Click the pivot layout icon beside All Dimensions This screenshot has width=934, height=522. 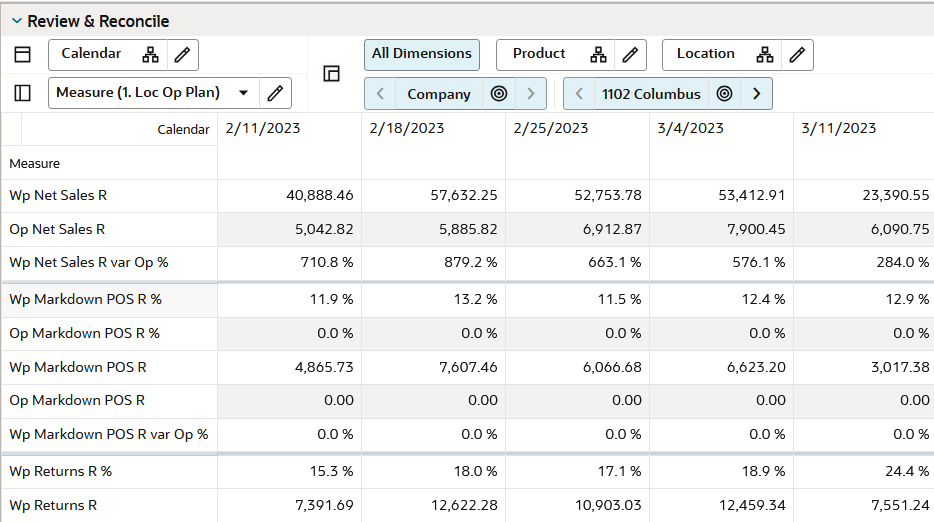coord(331,73)
